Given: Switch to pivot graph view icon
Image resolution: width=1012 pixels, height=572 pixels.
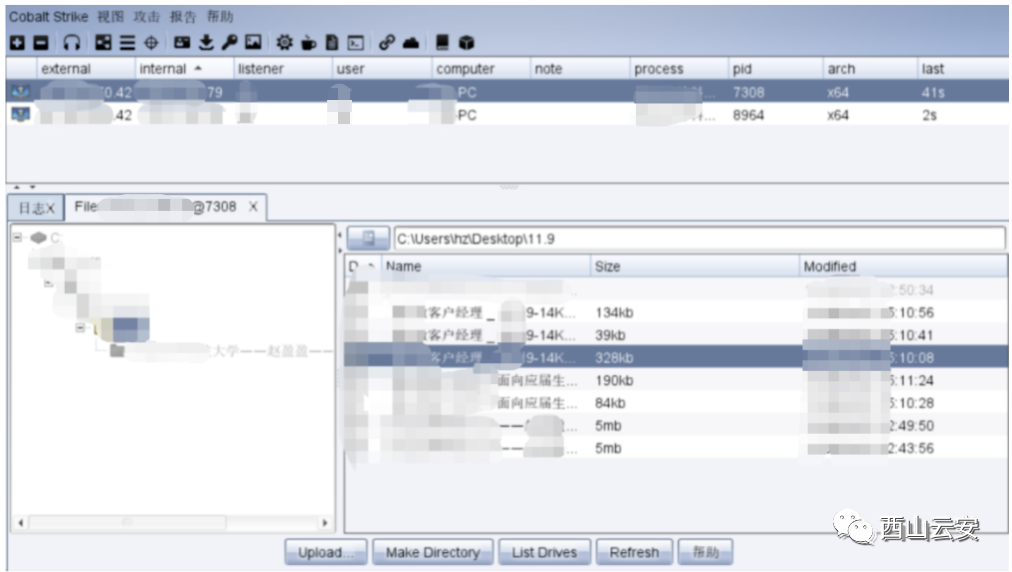Looking at the screenshot, I should click(103, 43).
